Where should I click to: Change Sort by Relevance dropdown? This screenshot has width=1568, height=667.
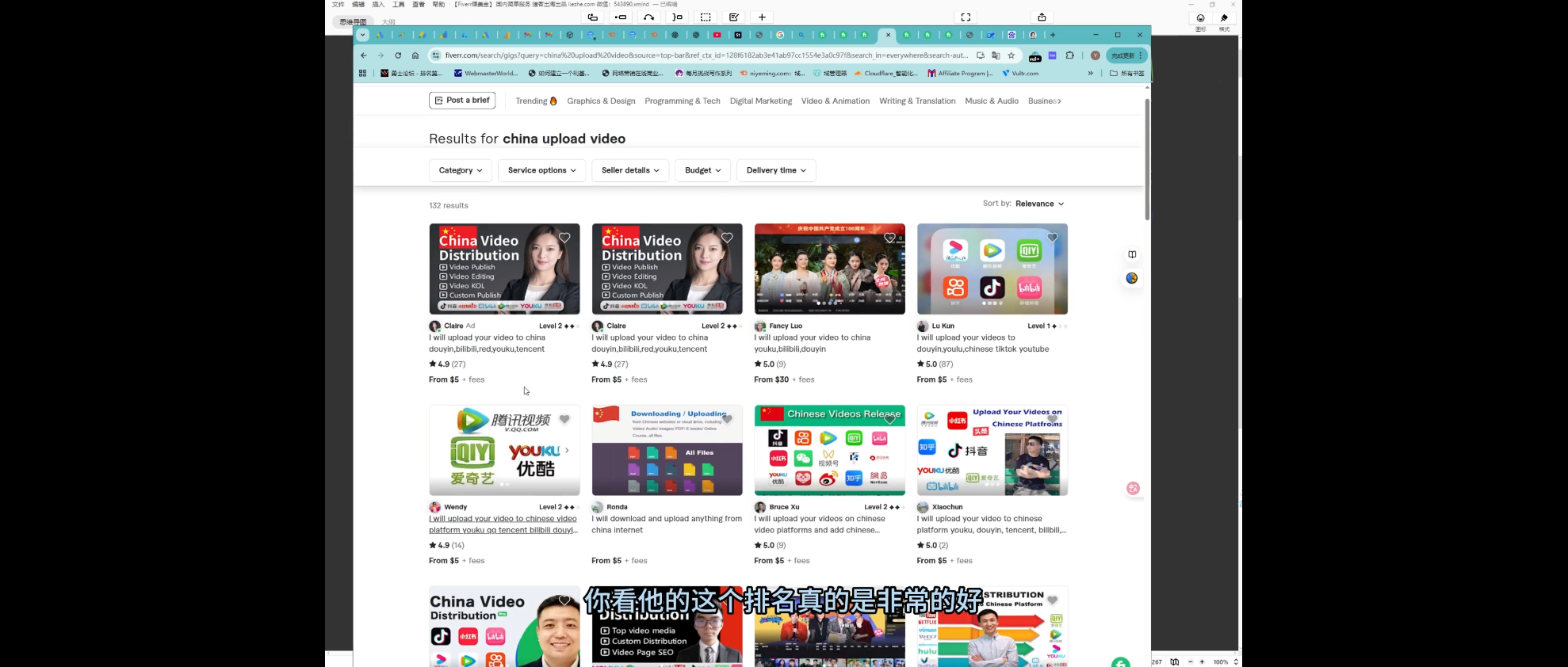coord(1039,204)
